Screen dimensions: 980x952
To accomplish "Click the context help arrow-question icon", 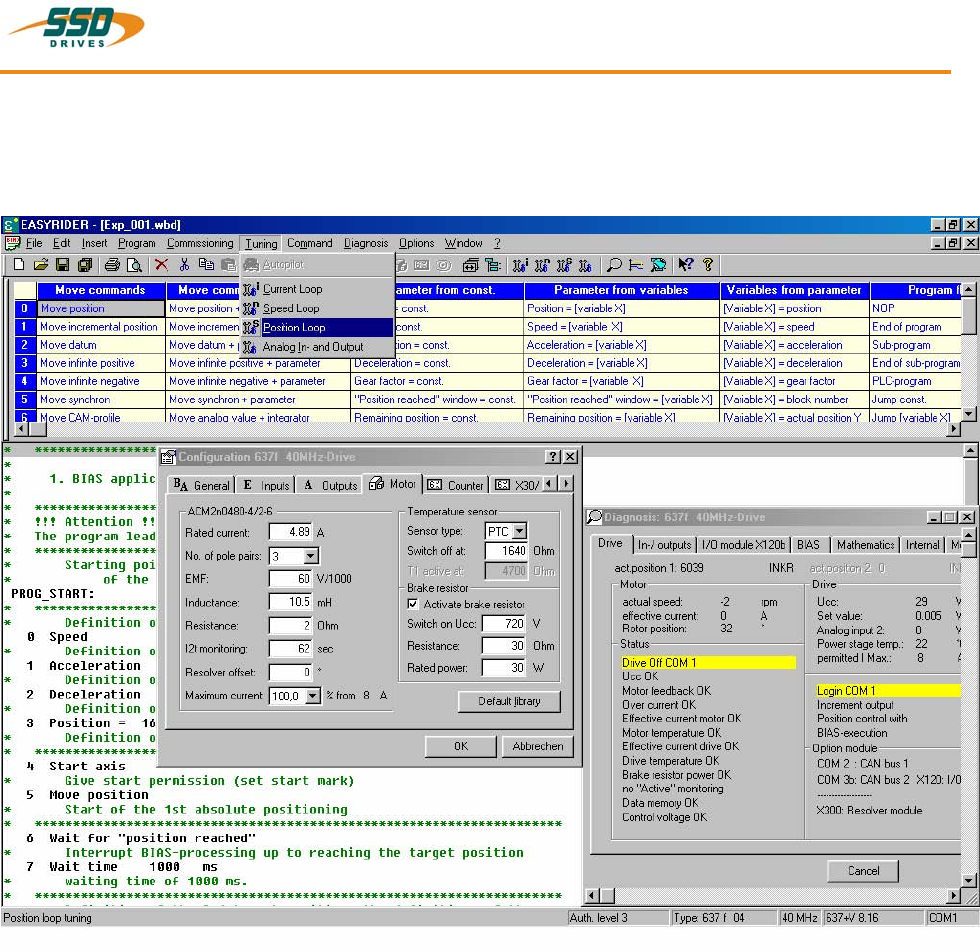I will point(686,265).
